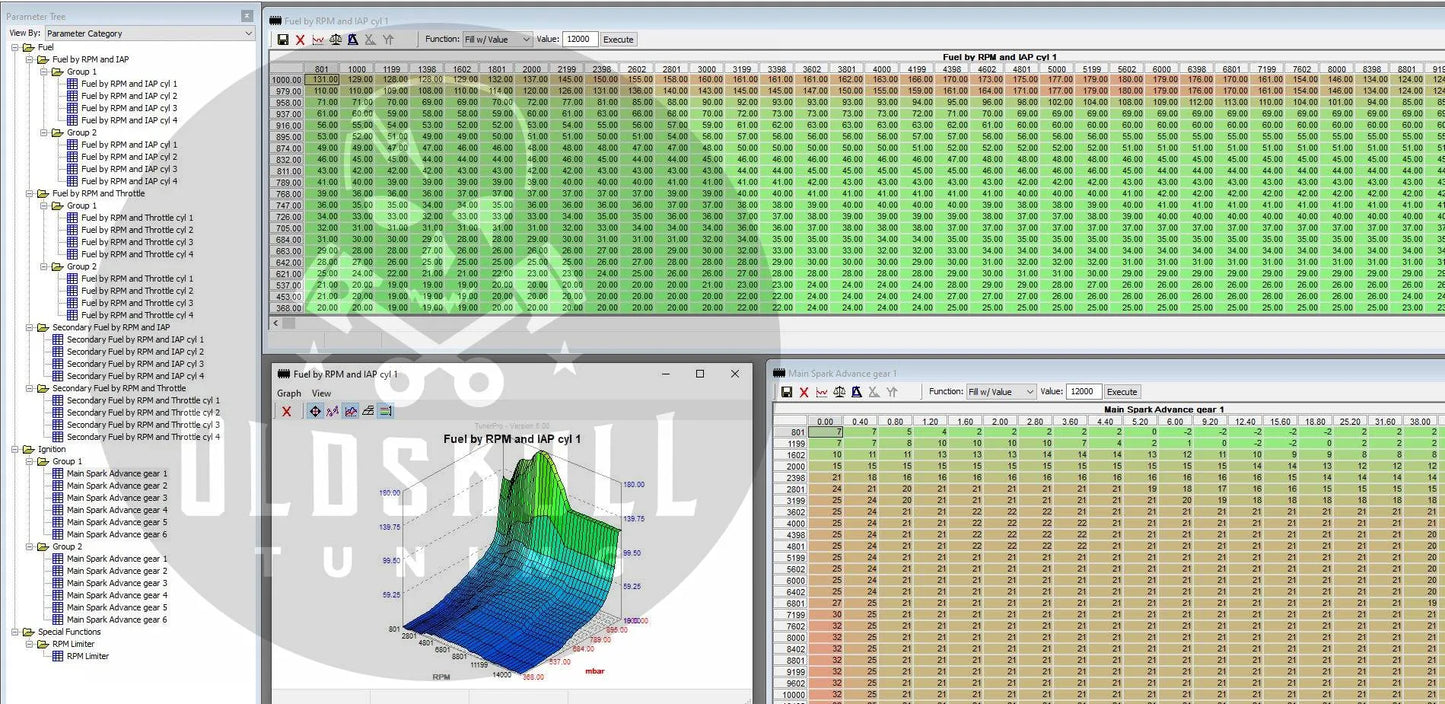The image size is (1445, 704).
Task: Click the Value field in the Main Spark Advance toolbar
Action: point(1084,392)
